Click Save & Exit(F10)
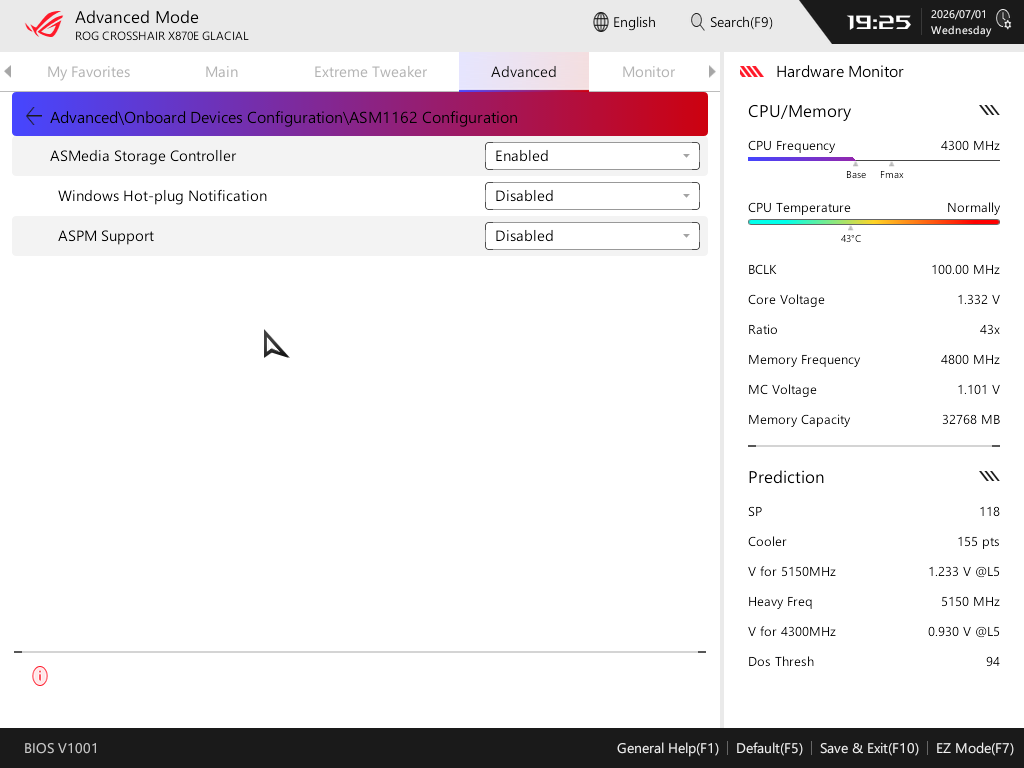 [869, 748]
